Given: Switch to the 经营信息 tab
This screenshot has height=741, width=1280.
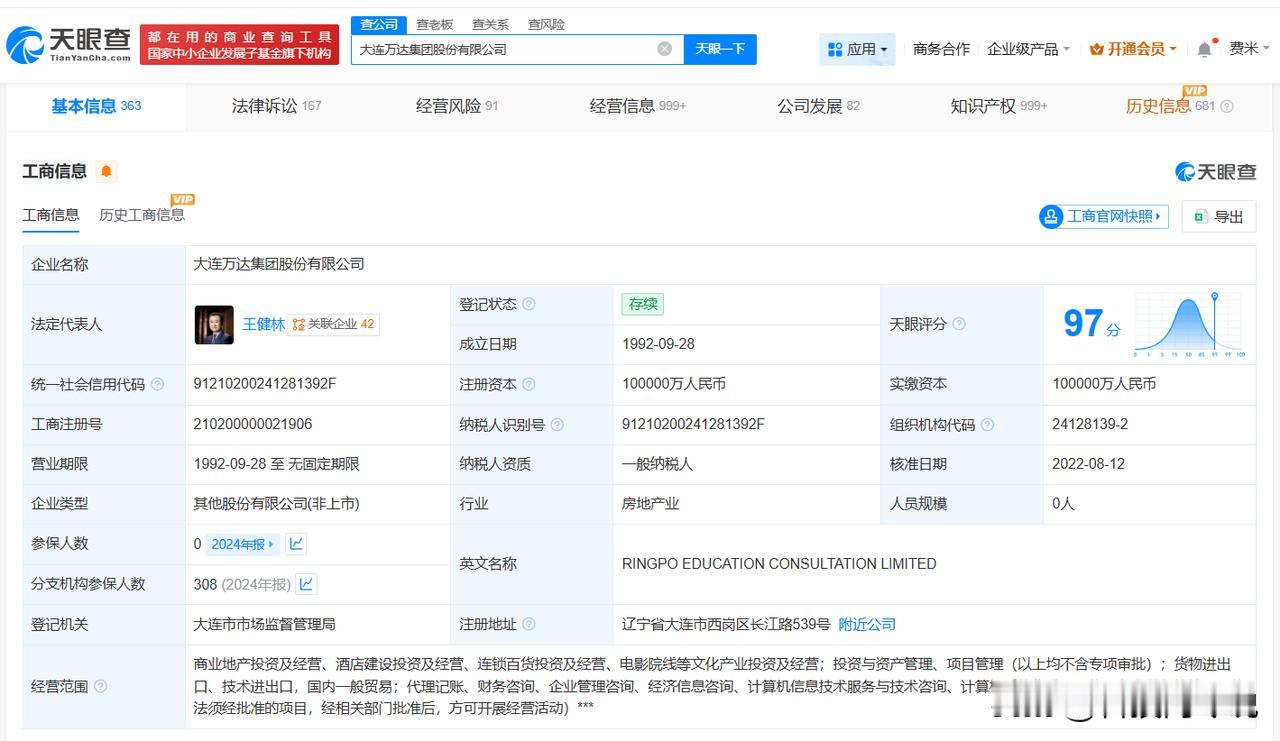Looking at the screenshot, I should [x=638, y=106].
